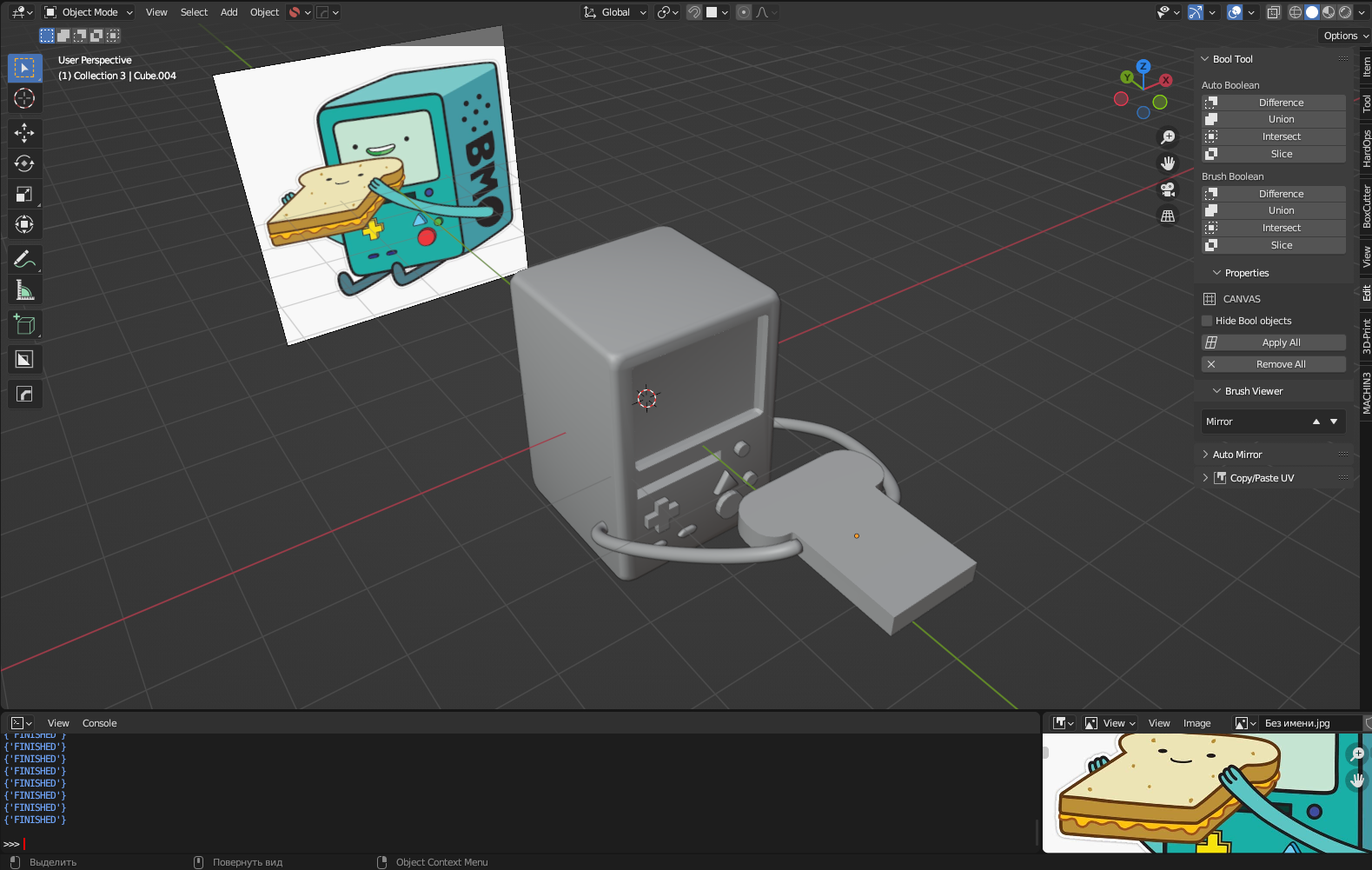
Task: Select the Scale tool
Action: tap(24, 195)
